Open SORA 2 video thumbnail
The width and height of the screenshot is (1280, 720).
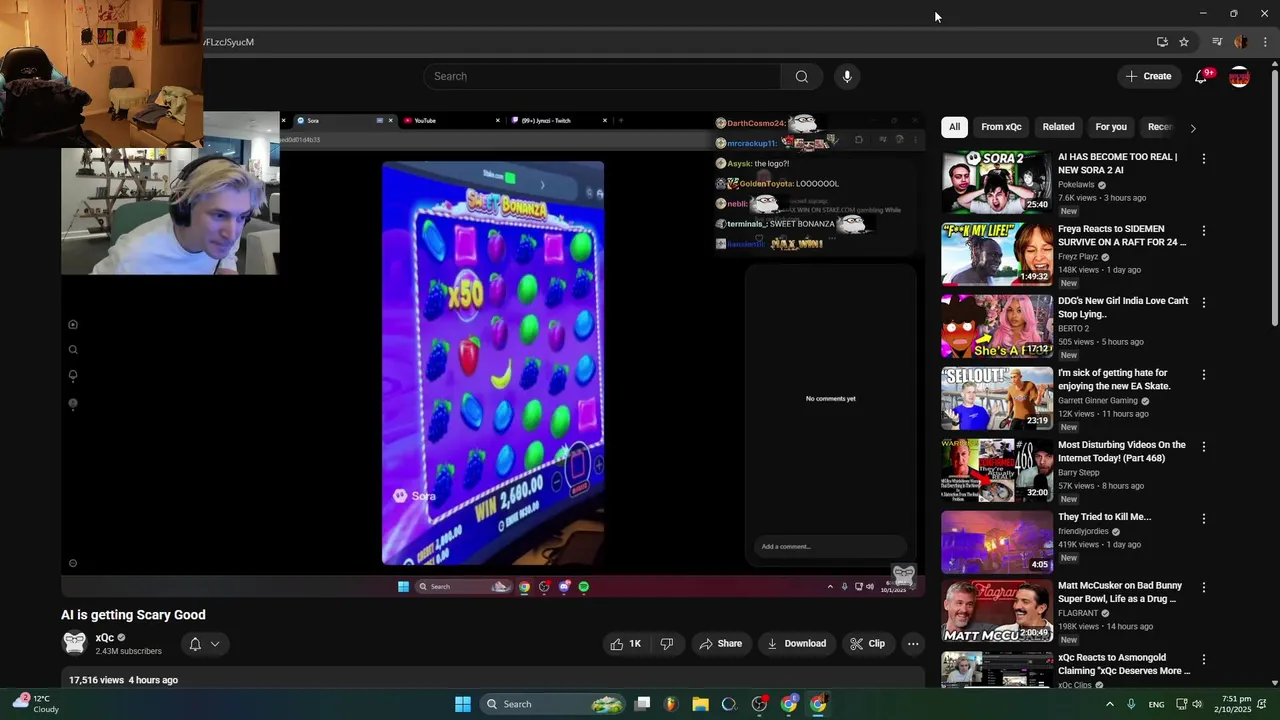(996, 182)
